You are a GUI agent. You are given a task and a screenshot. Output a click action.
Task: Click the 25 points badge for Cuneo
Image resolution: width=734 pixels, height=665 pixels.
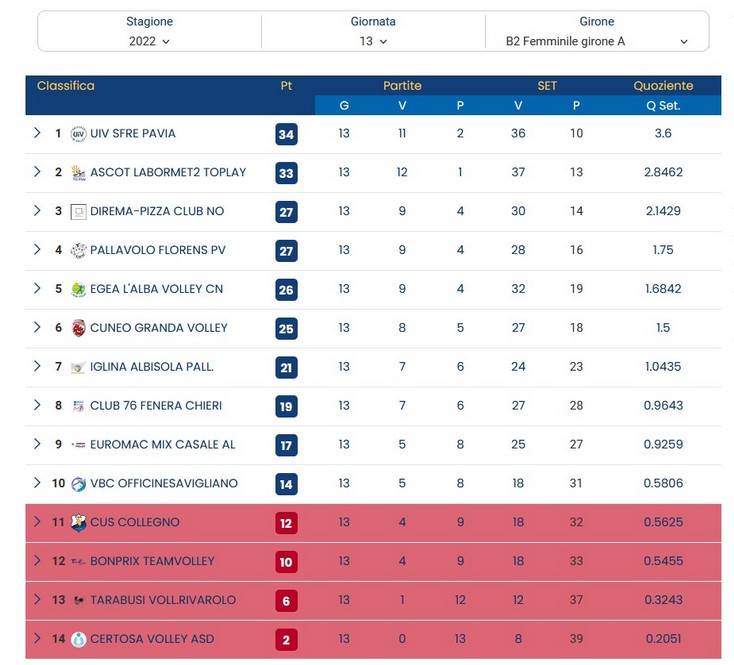coord(286,329)
